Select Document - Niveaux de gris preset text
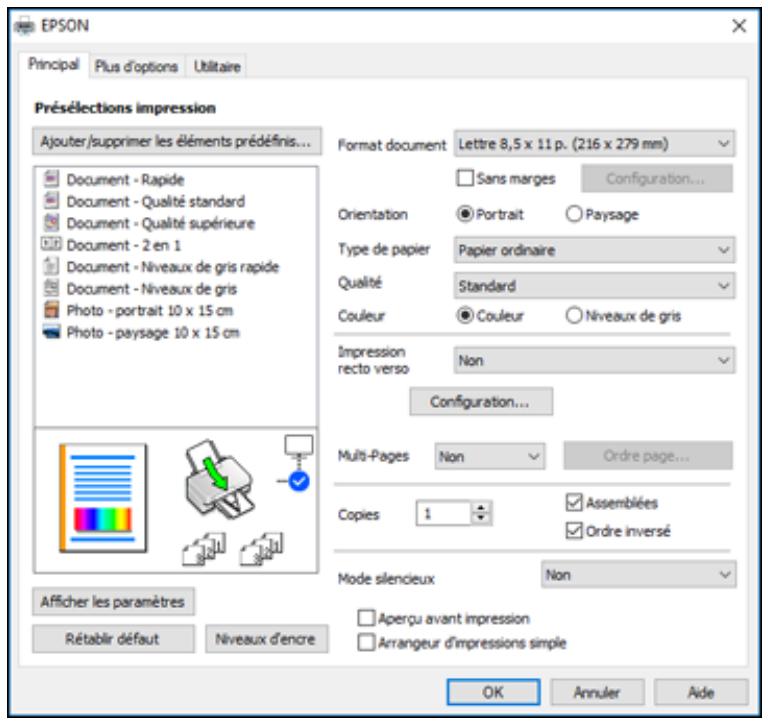Viewport: 768px width, 721px height. [152, 289]
